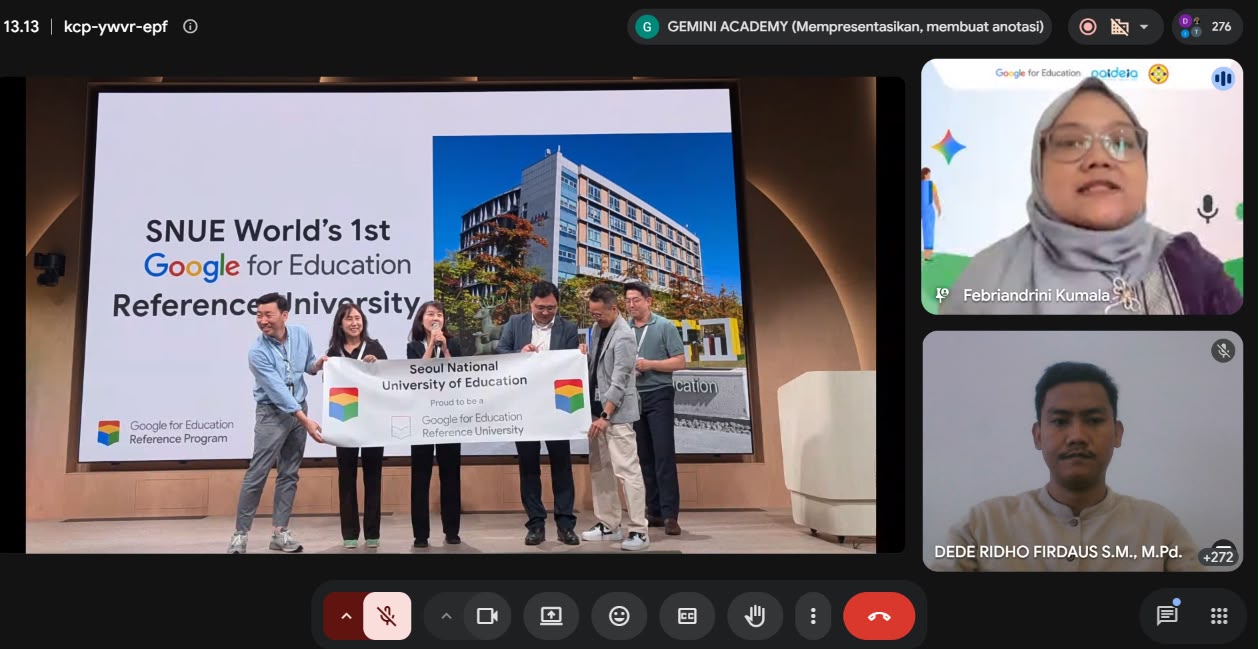This screenshot has height=649, width=1258.
Task: Leave the call
Action: coord(879,616)
